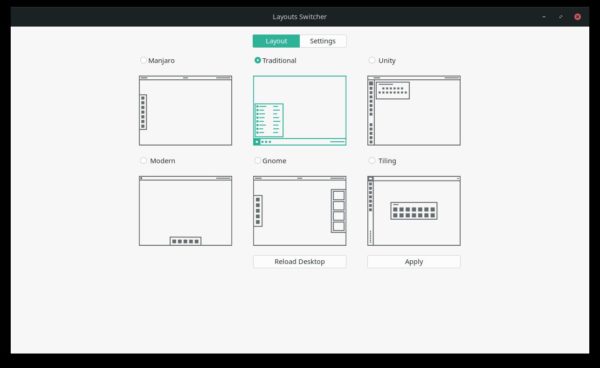Open the Layout tab
The height and width of the screenshot is (368, 600).
(276, 41)
